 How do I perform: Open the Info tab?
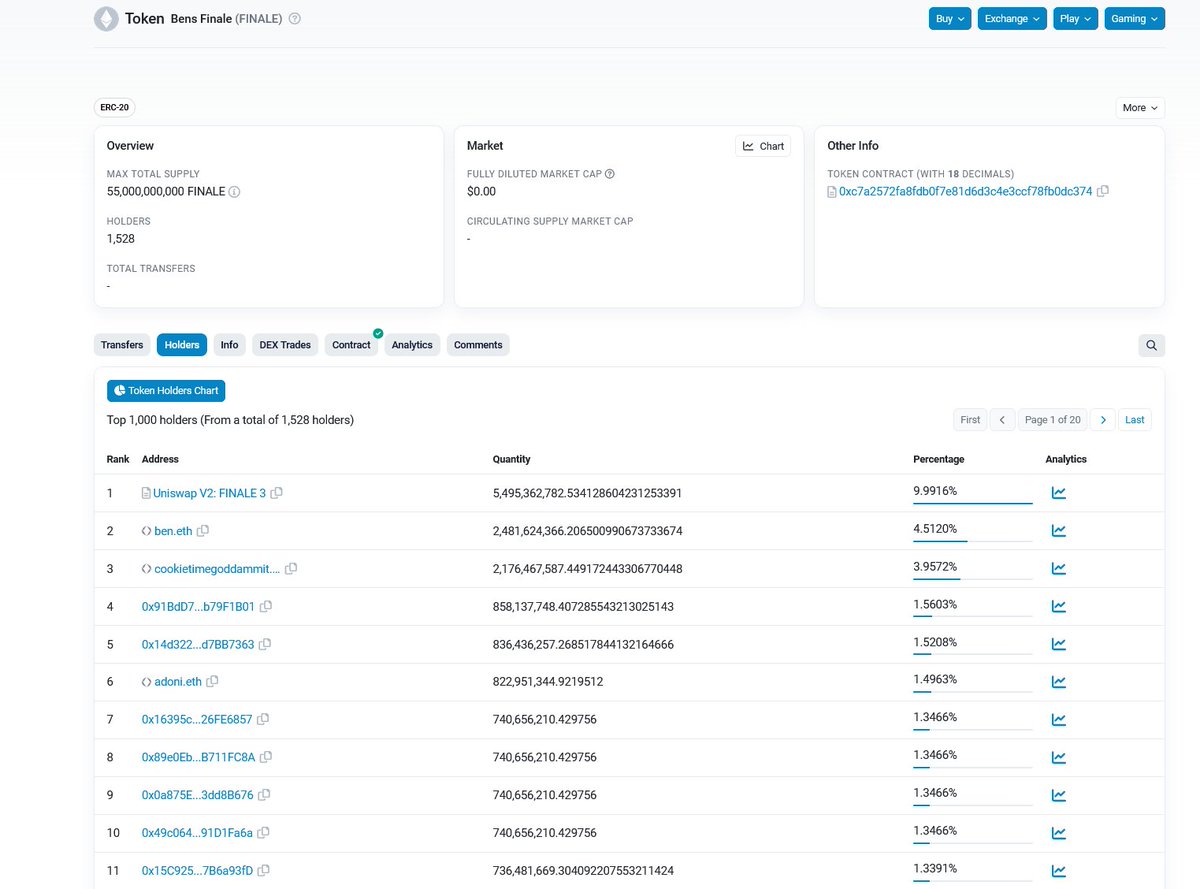(x=230, y=345)
